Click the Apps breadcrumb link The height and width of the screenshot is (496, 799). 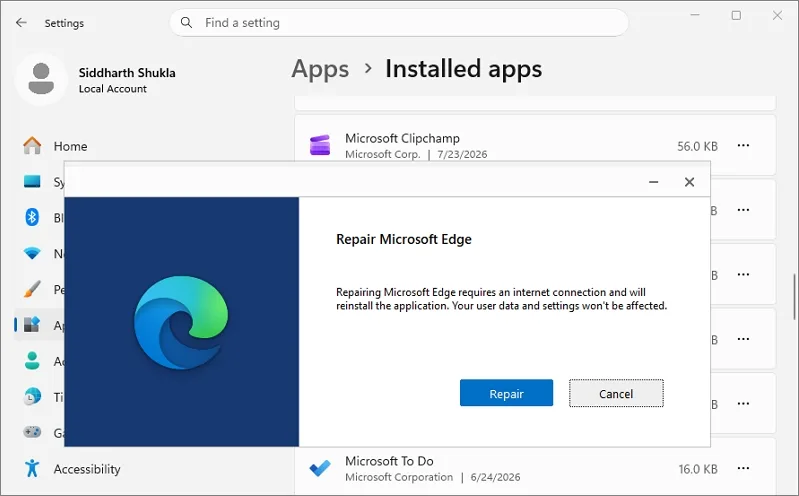pos(320,69)
